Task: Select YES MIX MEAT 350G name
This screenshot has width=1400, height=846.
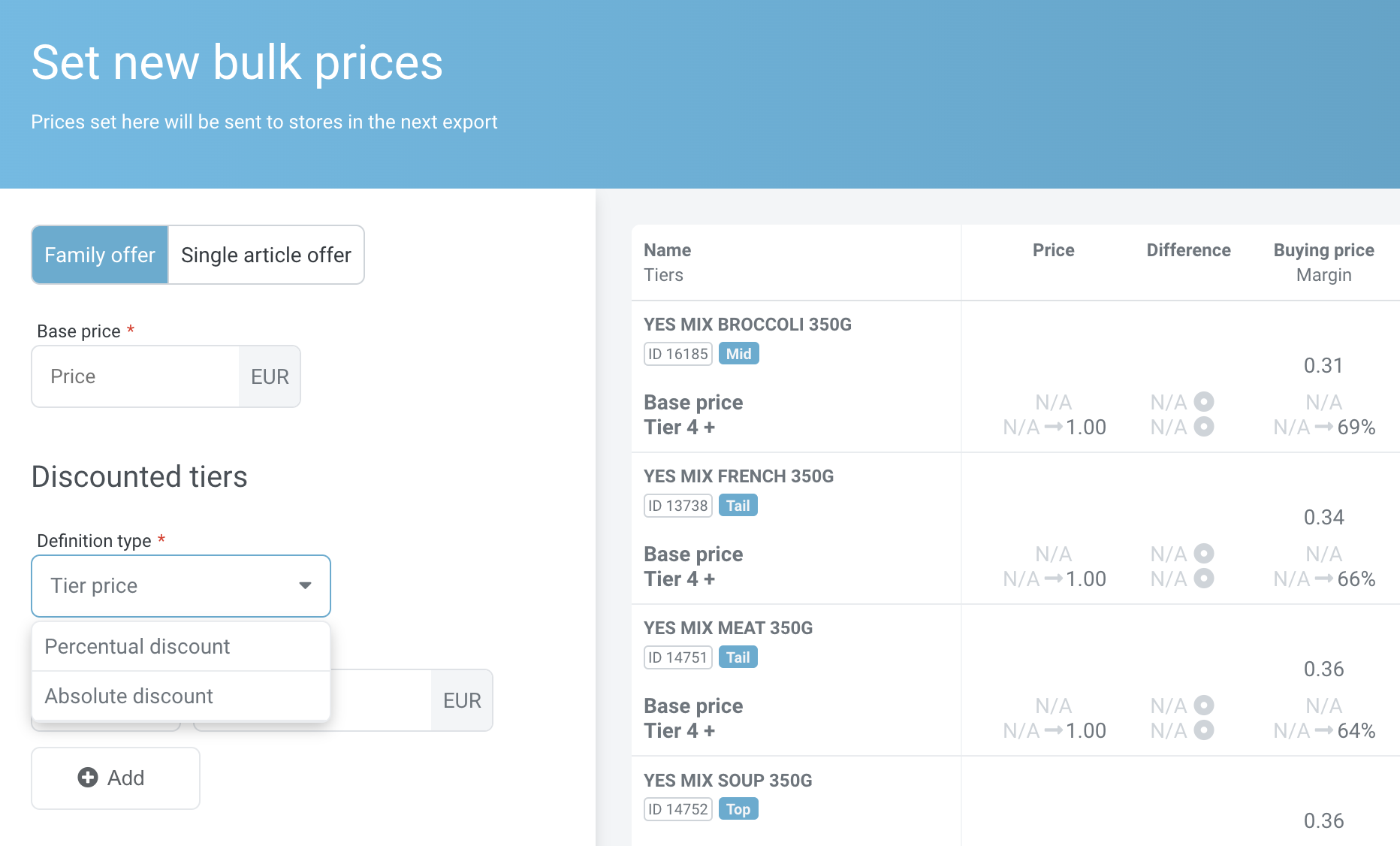Action: click(x=728, y=628)
